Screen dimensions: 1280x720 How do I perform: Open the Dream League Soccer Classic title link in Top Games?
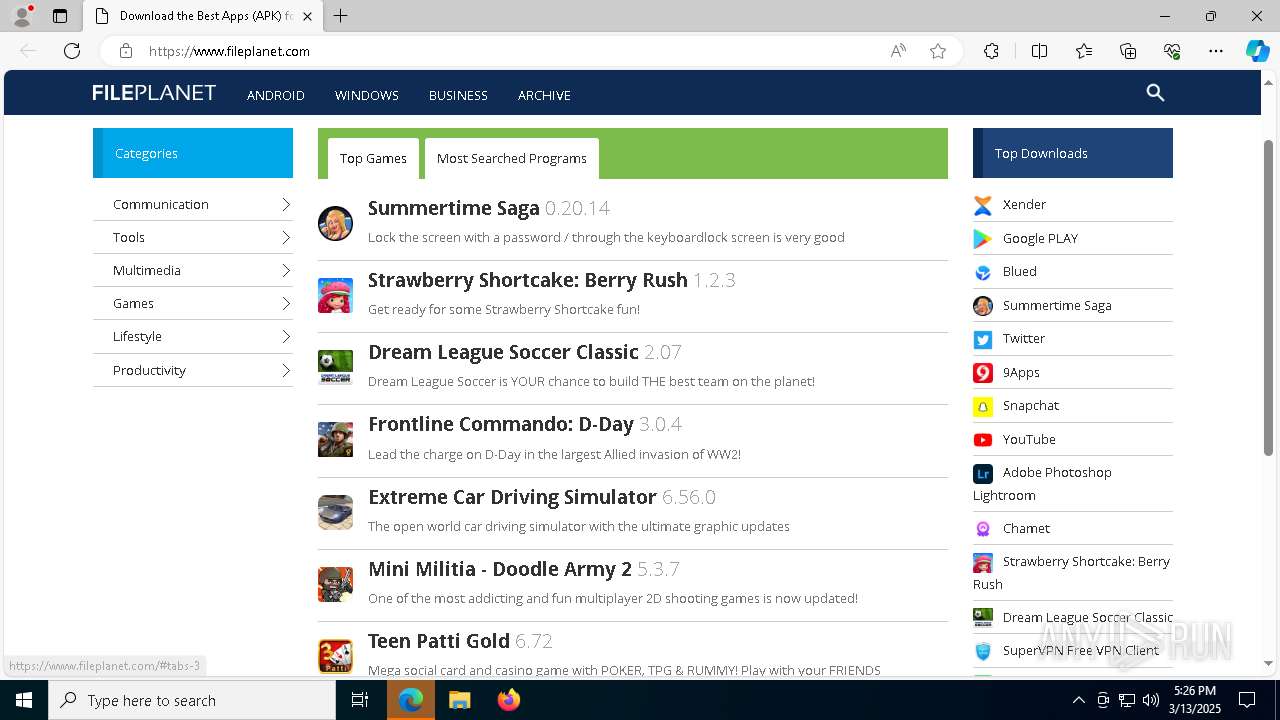tap(503, 352)
